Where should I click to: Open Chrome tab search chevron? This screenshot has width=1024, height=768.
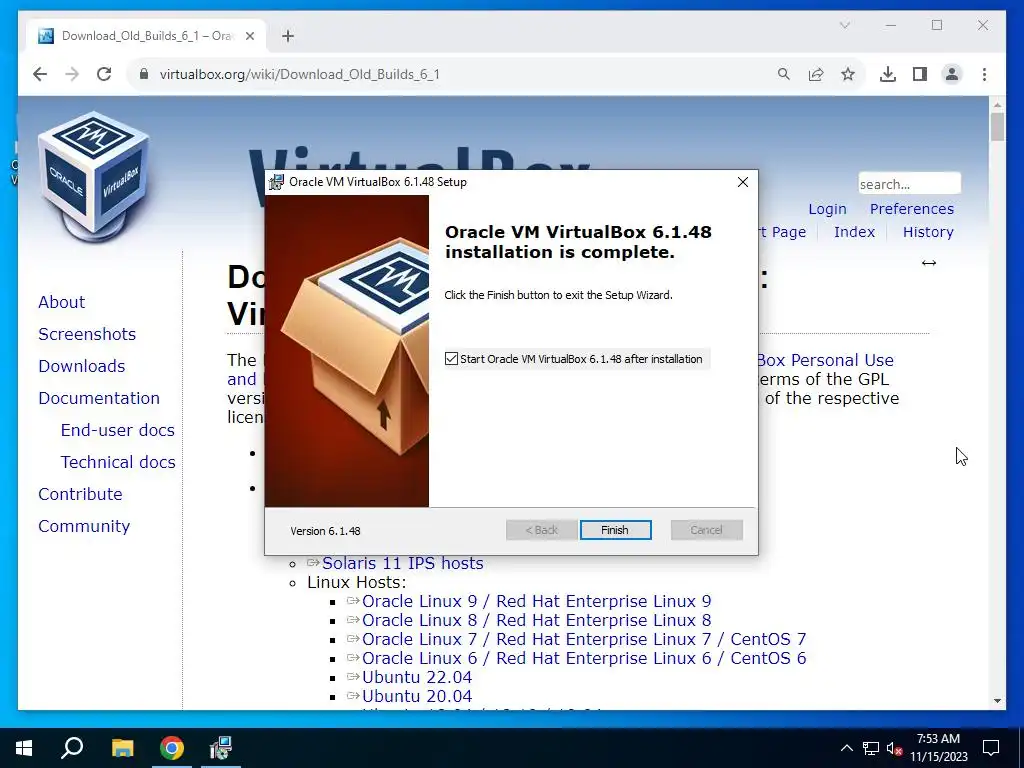pos(844,25)
